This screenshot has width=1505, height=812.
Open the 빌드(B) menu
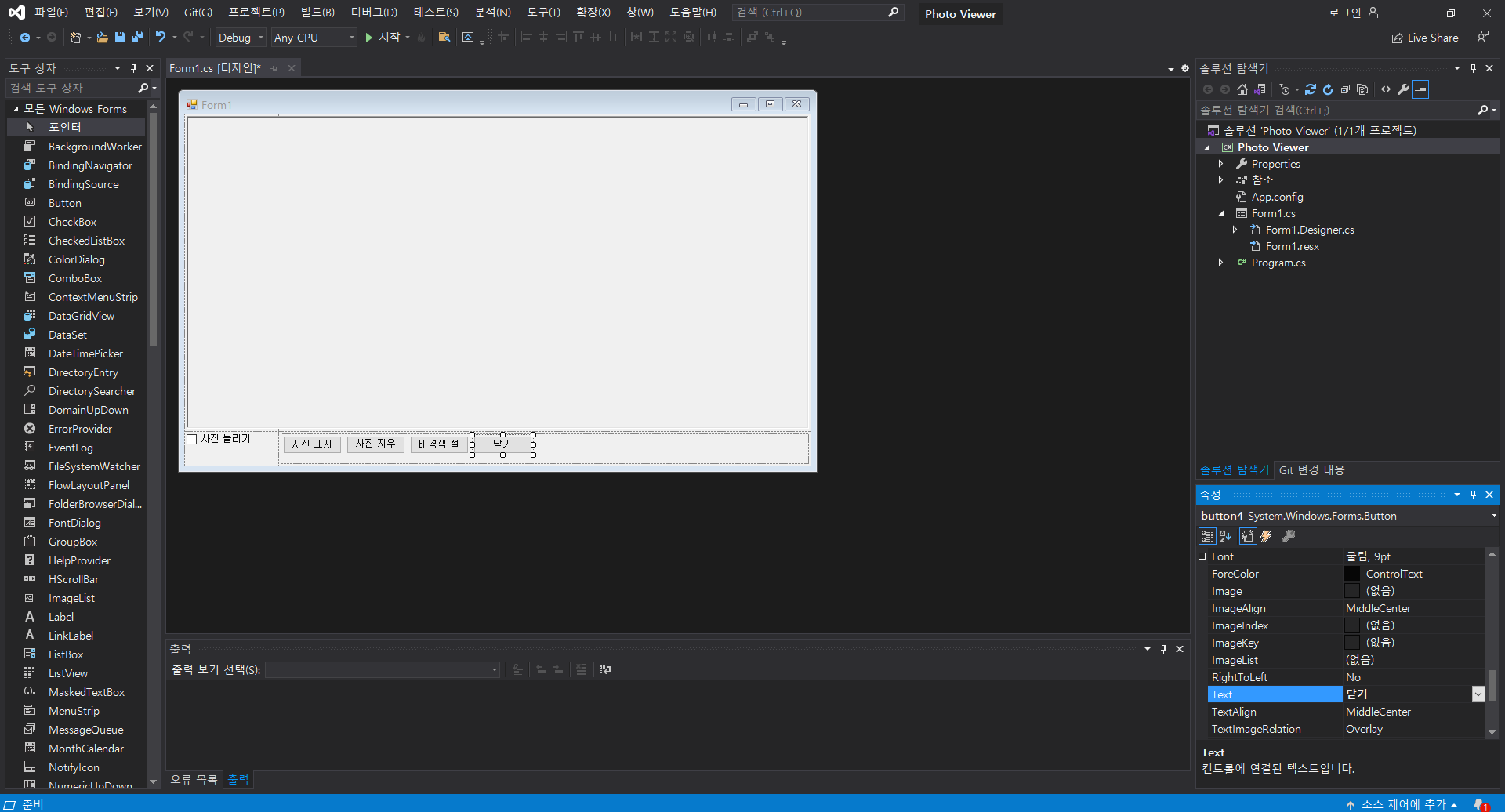coord(317,13)
